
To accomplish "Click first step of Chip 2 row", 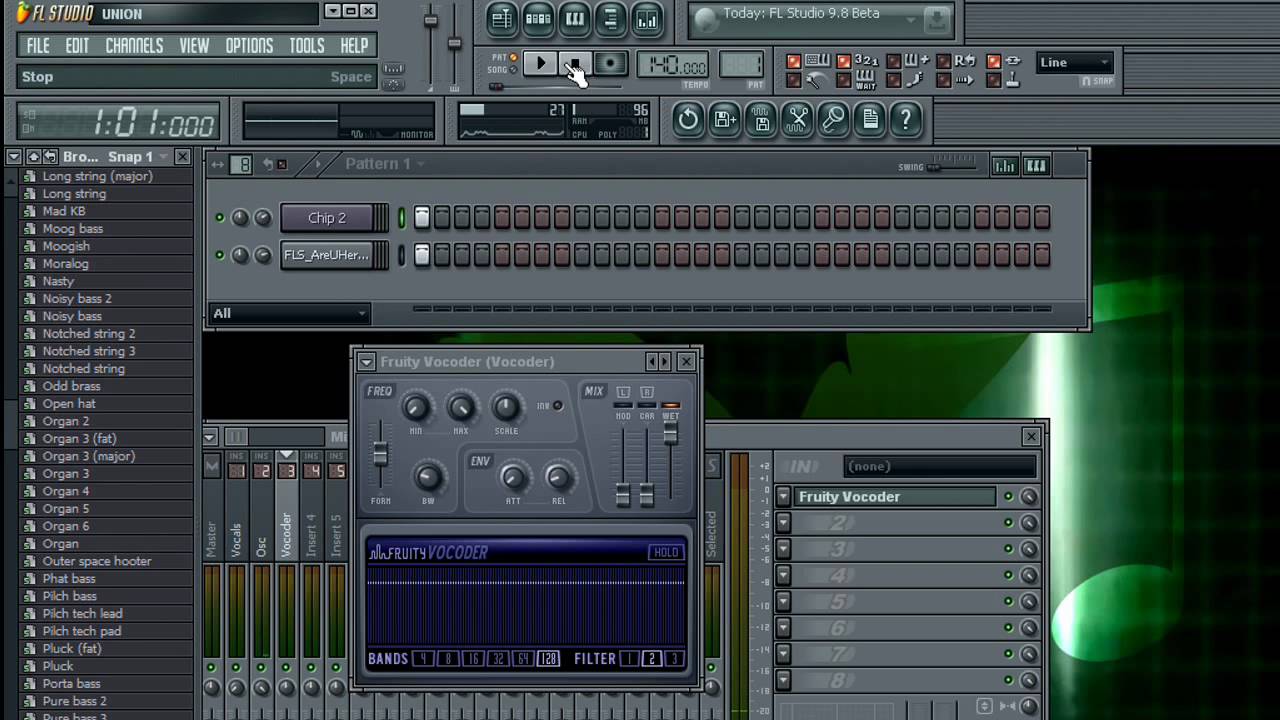I will click(422, 218).
